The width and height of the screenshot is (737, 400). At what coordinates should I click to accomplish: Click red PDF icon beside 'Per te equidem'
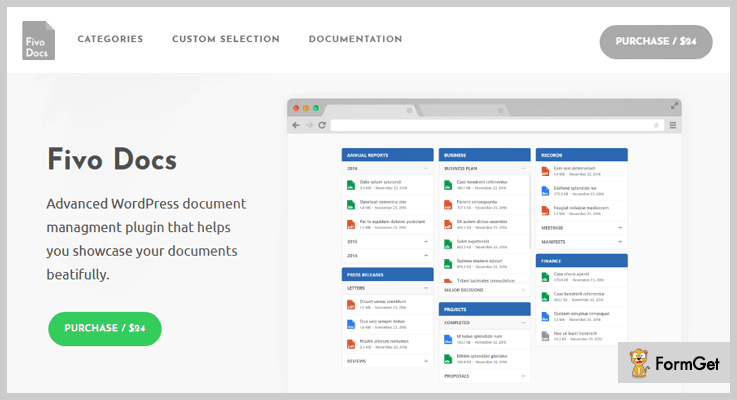(351, 225)
